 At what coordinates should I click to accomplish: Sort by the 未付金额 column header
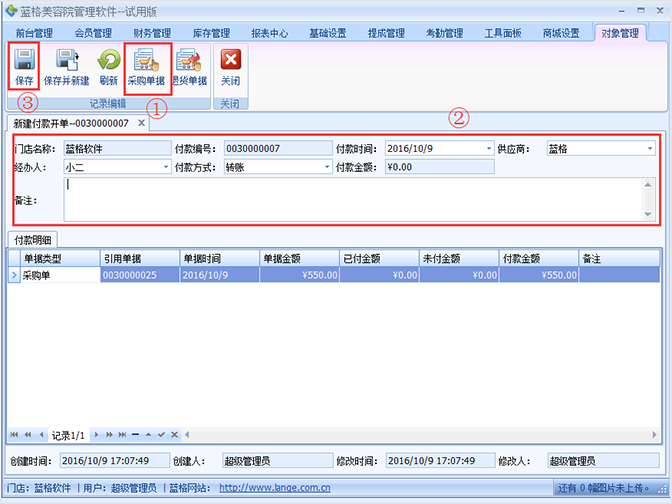coord(459,258)
